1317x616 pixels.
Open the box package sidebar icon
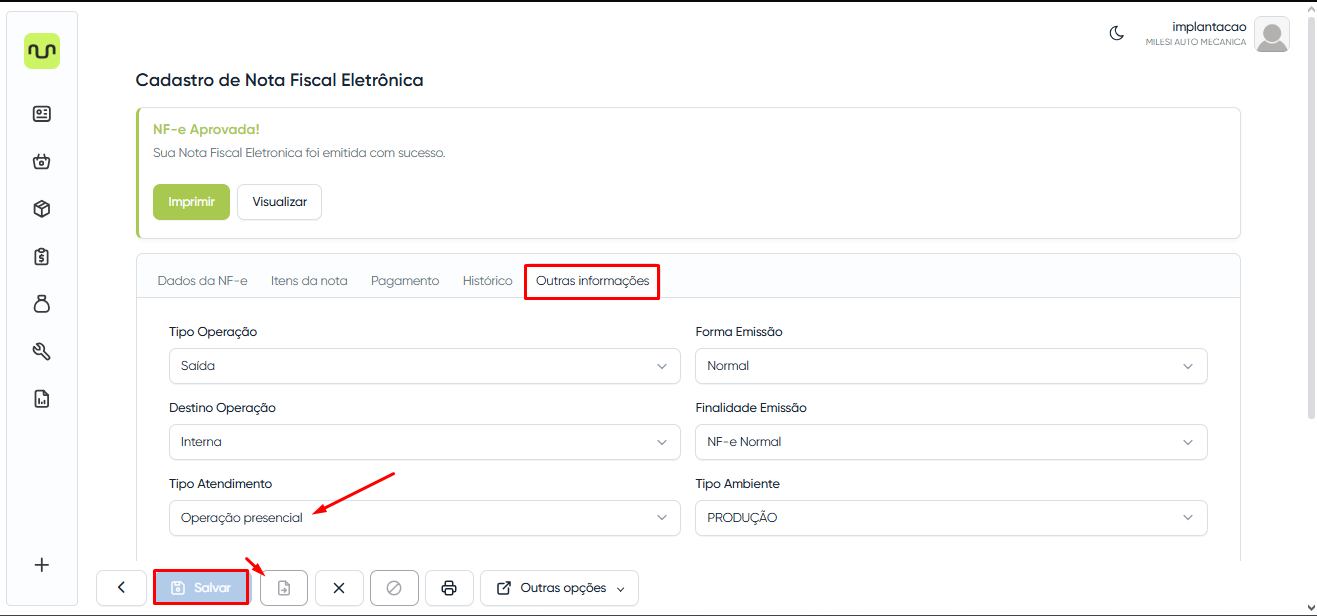pyautogui.click(x=42, y=209)
